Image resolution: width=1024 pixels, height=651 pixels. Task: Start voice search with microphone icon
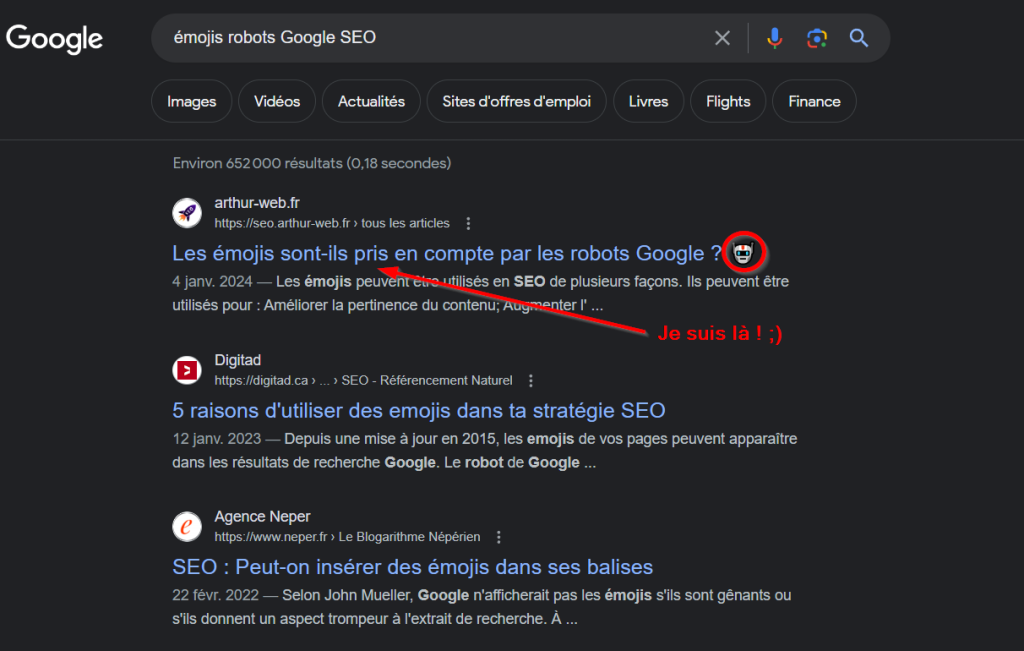775,38
